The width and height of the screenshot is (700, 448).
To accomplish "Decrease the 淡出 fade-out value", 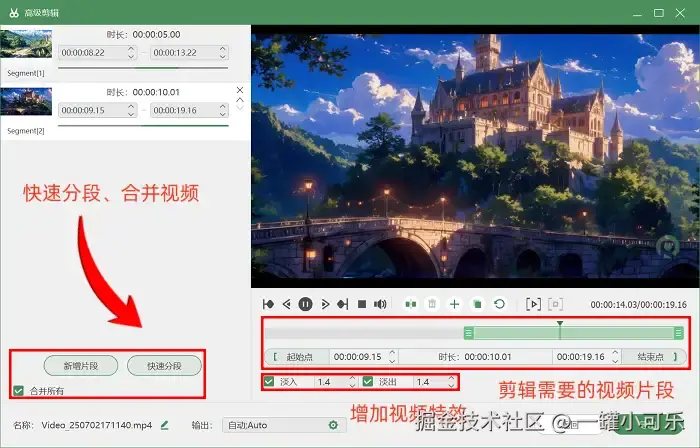I will click(x=451, y=385).
